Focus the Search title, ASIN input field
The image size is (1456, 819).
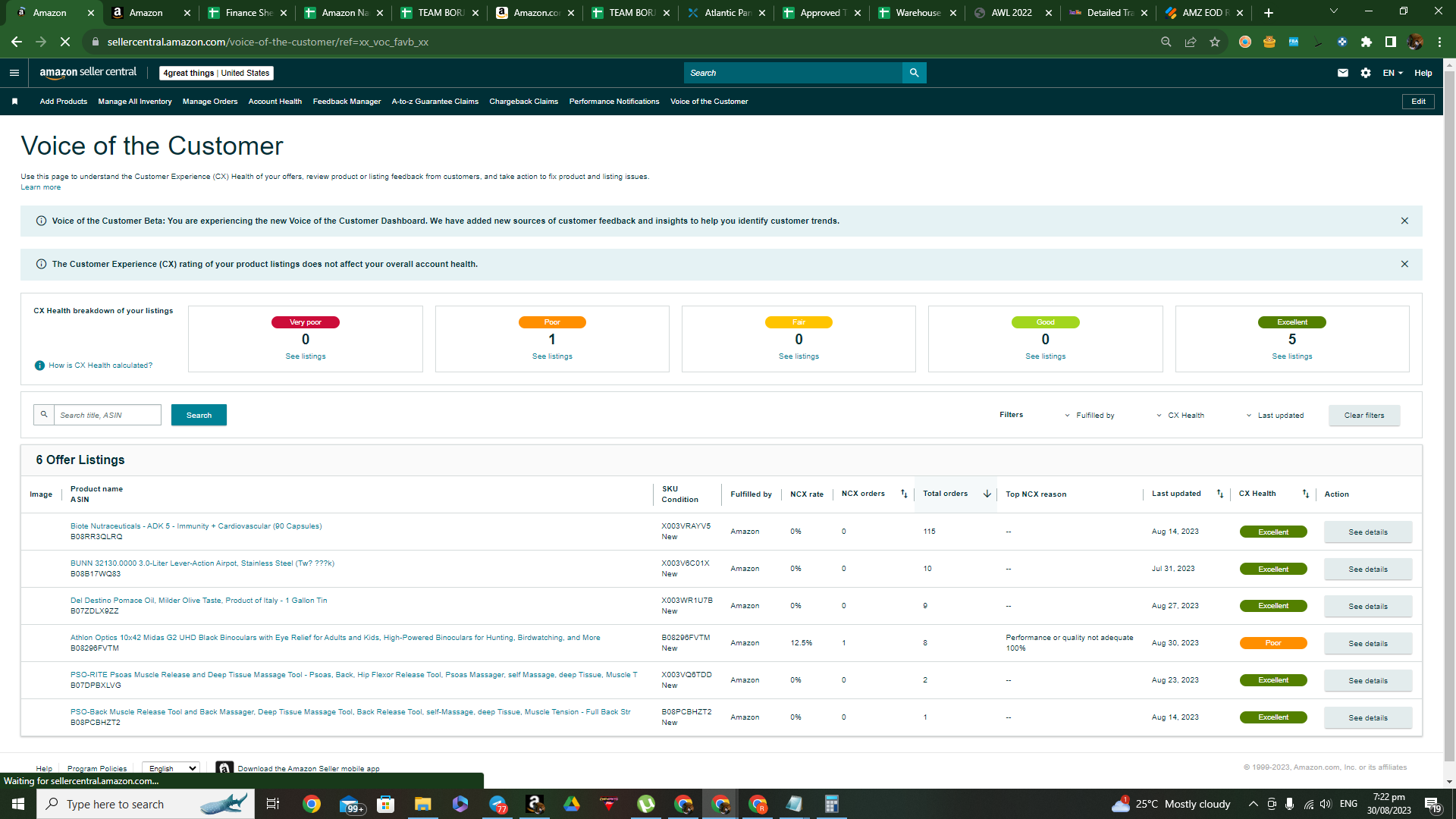point(108,415)
